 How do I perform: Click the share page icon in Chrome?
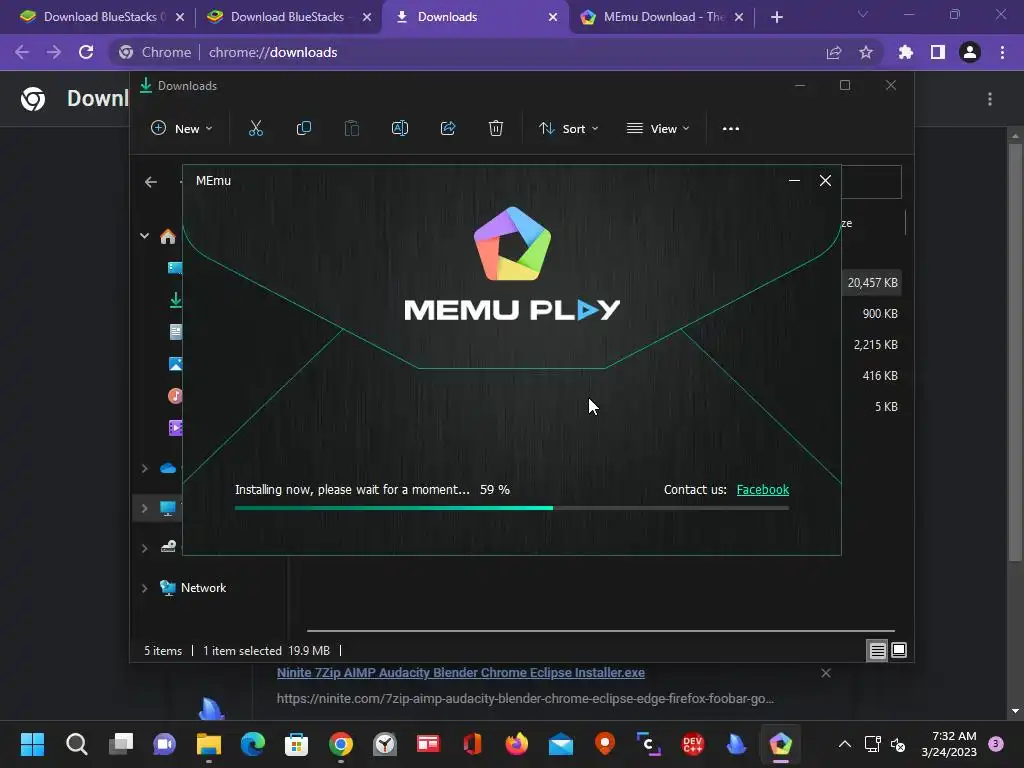(834, 52)
